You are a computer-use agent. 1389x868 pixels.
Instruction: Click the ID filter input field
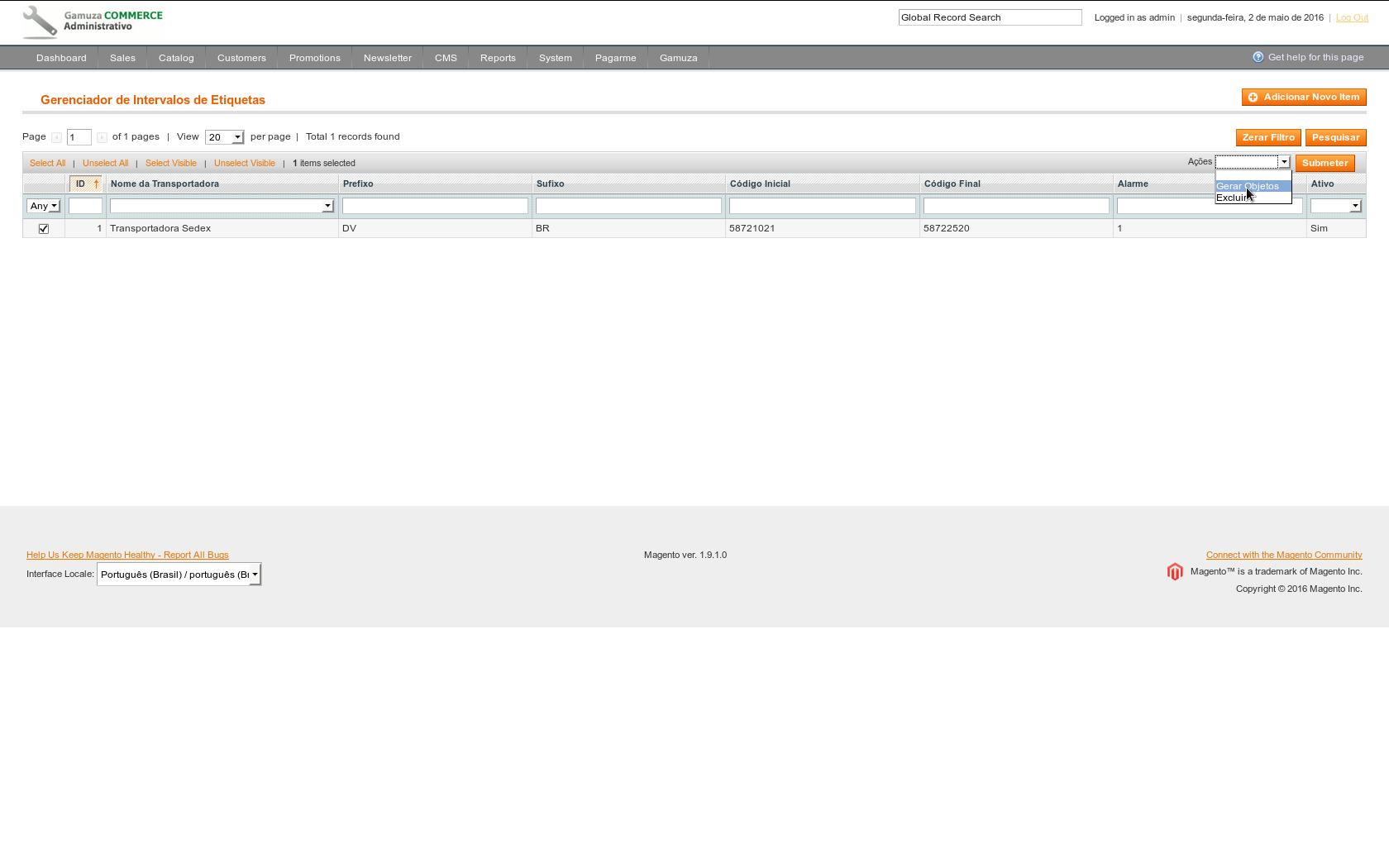[x=86, y=206]
